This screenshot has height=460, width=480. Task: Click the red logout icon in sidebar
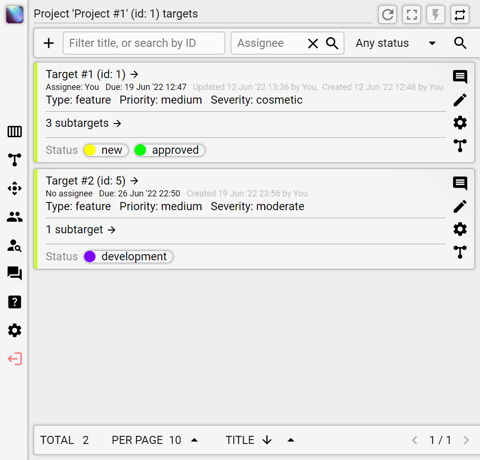click(x=15, y=359)
